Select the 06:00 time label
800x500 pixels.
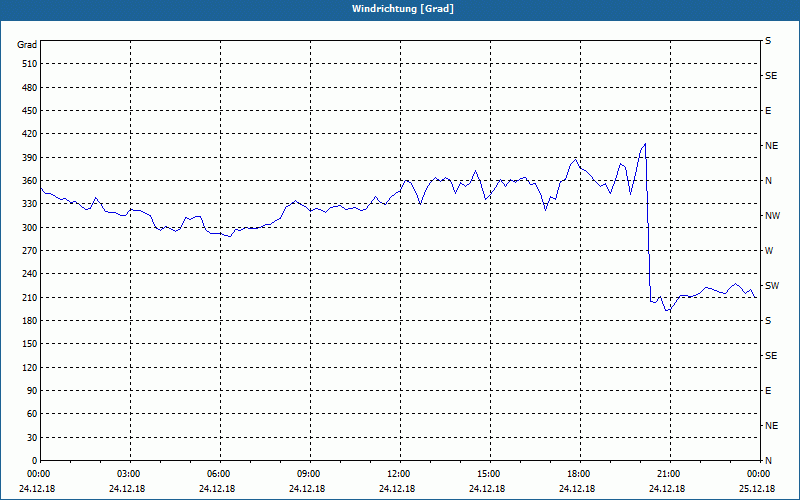coord(220,474)
